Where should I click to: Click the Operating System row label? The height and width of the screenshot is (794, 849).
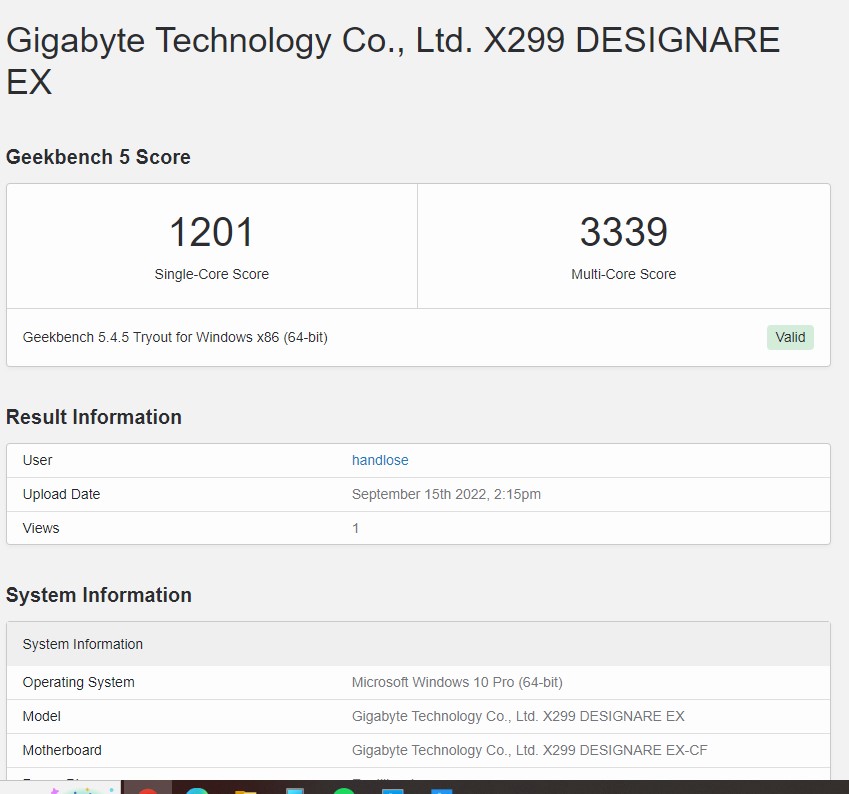pos(79,682)
